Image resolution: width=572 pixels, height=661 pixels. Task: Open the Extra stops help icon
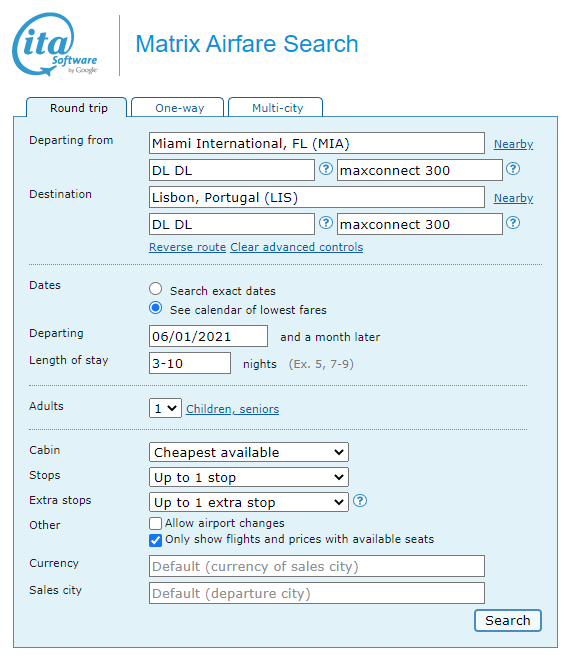click(x=360, y=501)
